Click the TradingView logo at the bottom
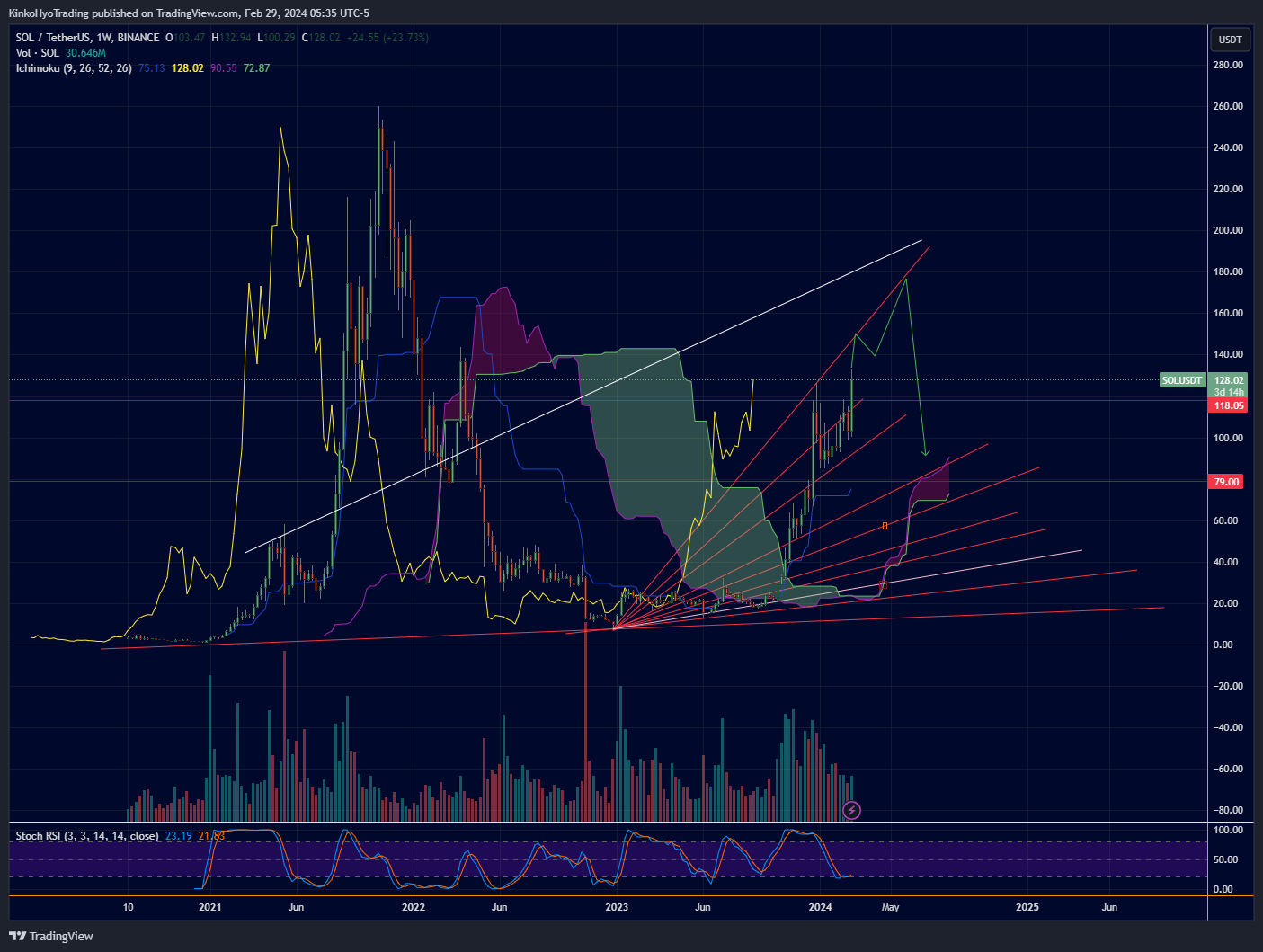The width and height of the screenshot is (1263, 952). (x=51, y=936)
